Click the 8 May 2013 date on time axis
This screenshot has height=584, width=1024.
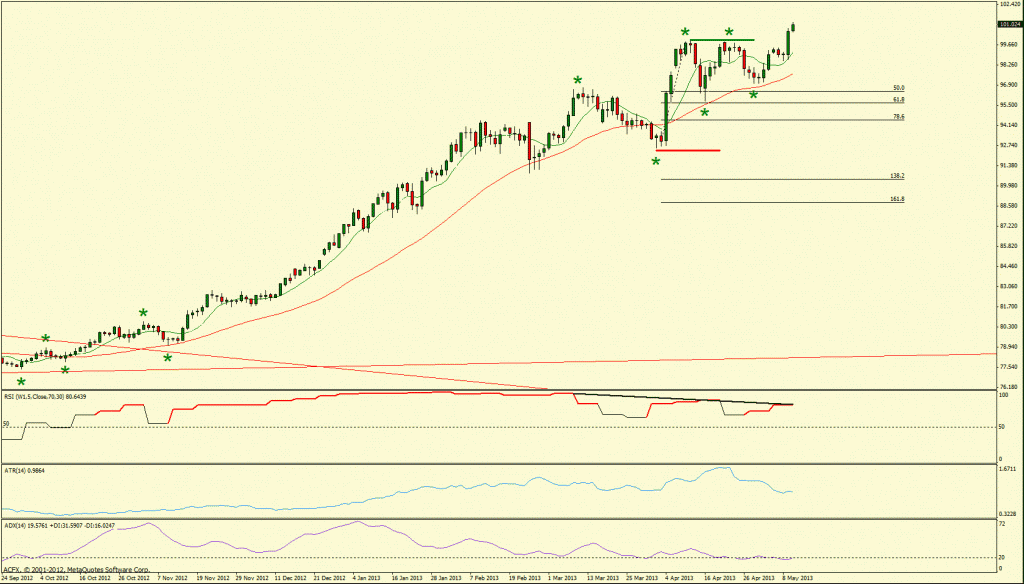click(798, 578)
